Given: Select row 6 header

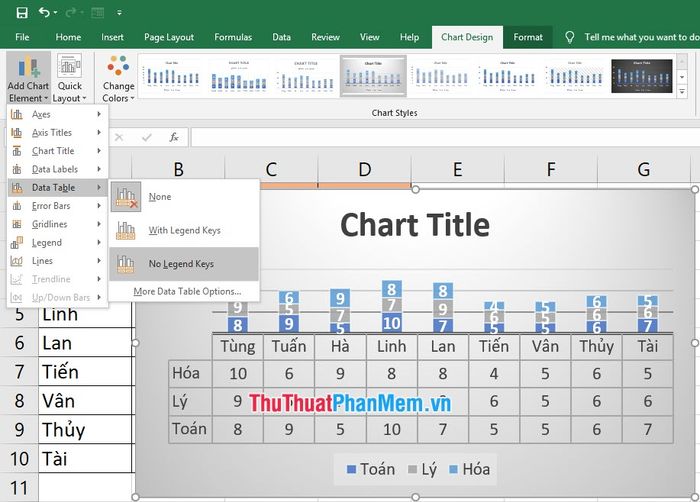Looking at the screenshot, I should pyautogui.click(x=19, y=343).
